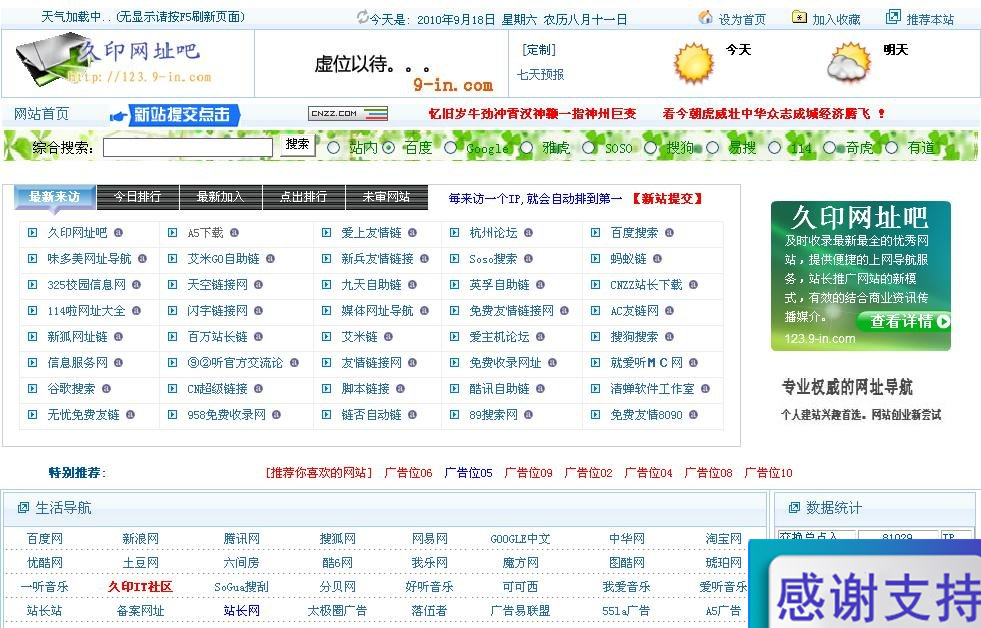Image resolution: width=981 pixels, height=628 pixels.
Task: Select the 有道 search radio button
Action: click(x=892, y=148)
